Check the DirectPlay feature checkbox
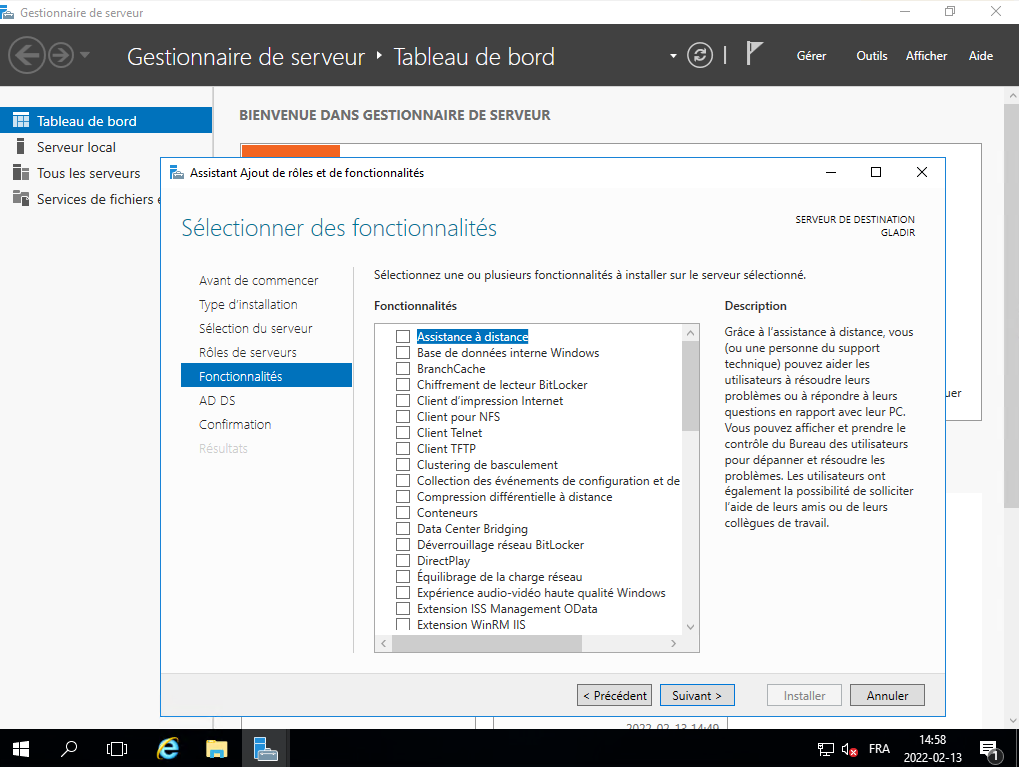The height and width of the screenshot is (767, 1019). [x=403, y=561]
